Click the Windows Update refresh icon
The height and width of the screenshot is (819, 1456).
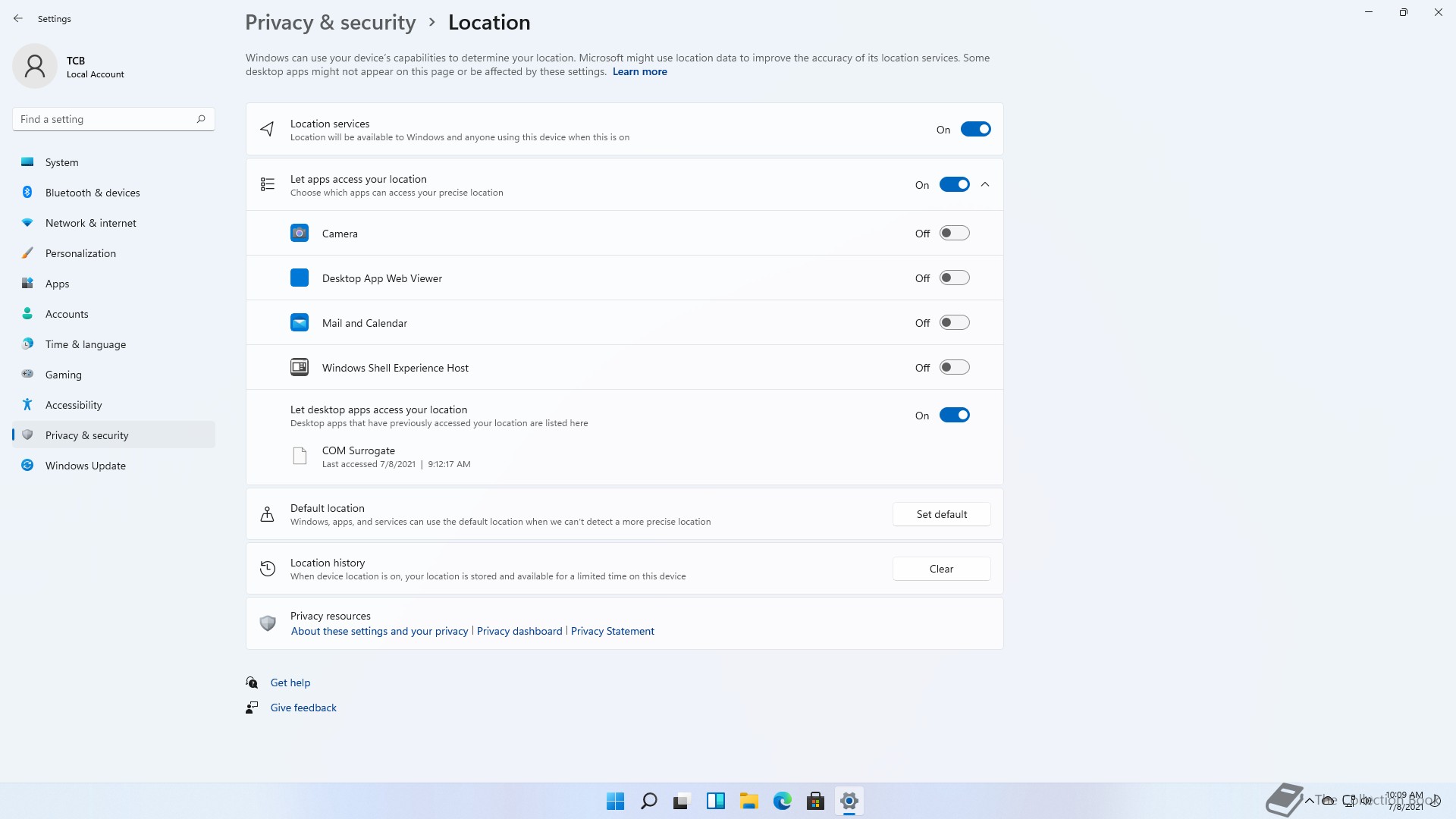coord(27,465)
